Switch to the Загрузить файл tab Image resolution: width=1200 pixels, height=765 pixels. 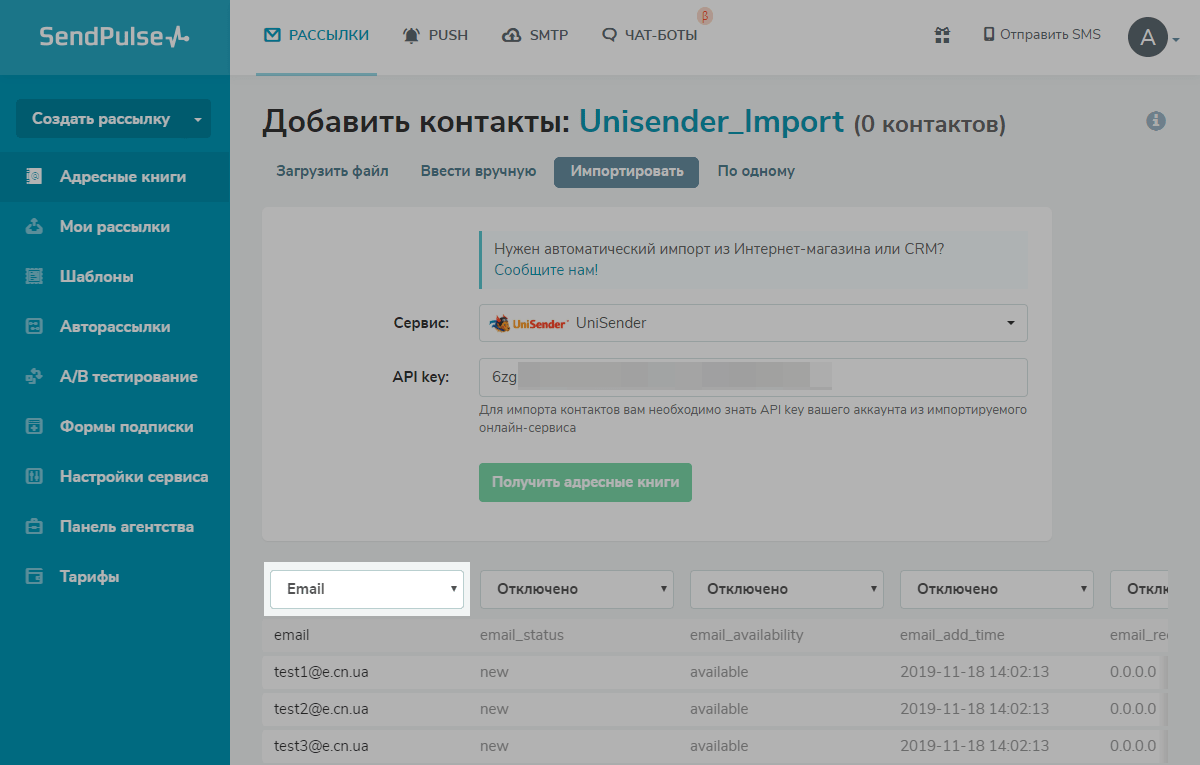[x=332, y=171]
